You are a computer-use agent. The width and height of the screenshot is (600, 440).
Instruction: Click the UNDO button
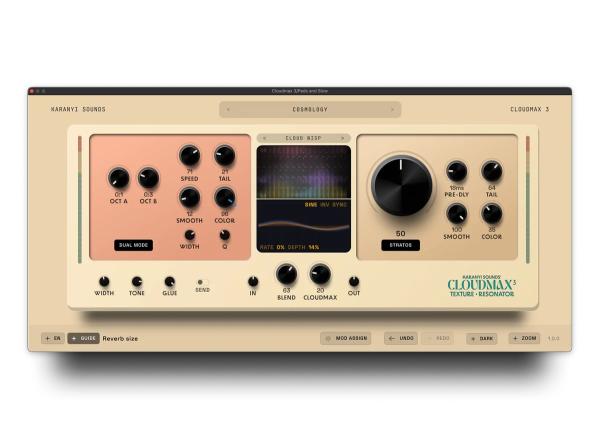(x=401, y=338)
